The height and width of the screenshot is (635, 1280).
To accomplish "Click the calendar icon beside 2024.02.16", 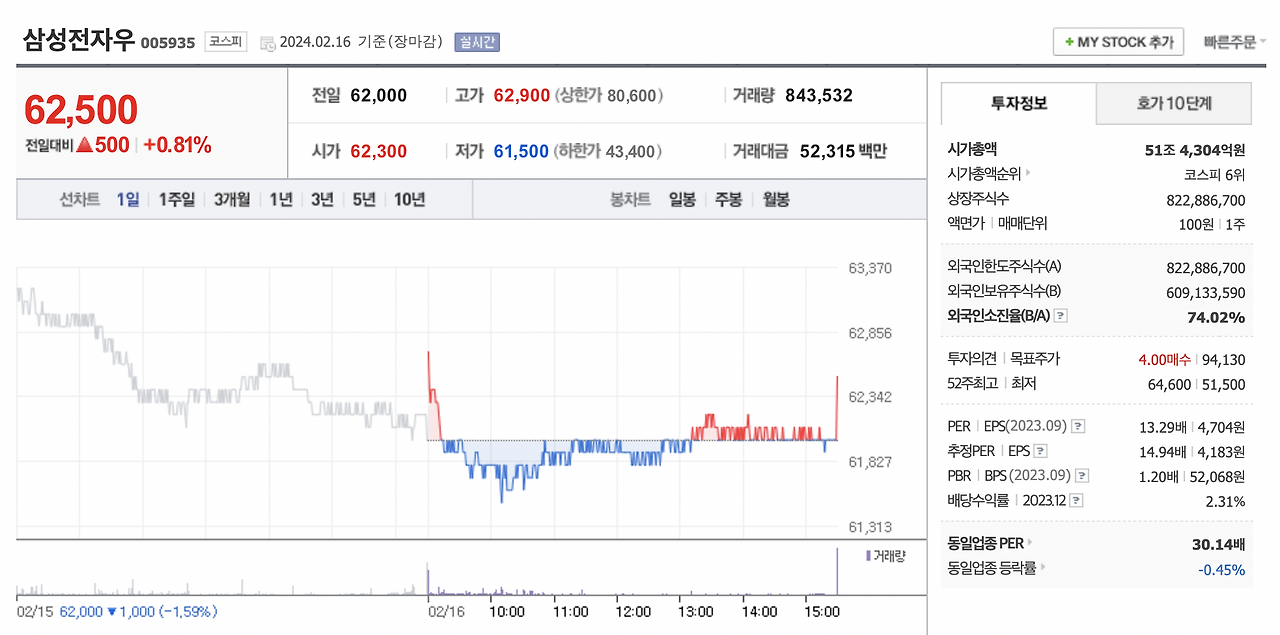I will (x=267, y=43).
